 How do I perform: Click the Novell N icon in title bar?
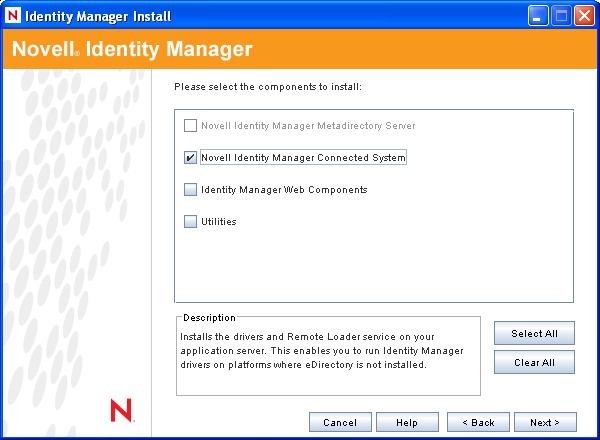coord(13,16)
